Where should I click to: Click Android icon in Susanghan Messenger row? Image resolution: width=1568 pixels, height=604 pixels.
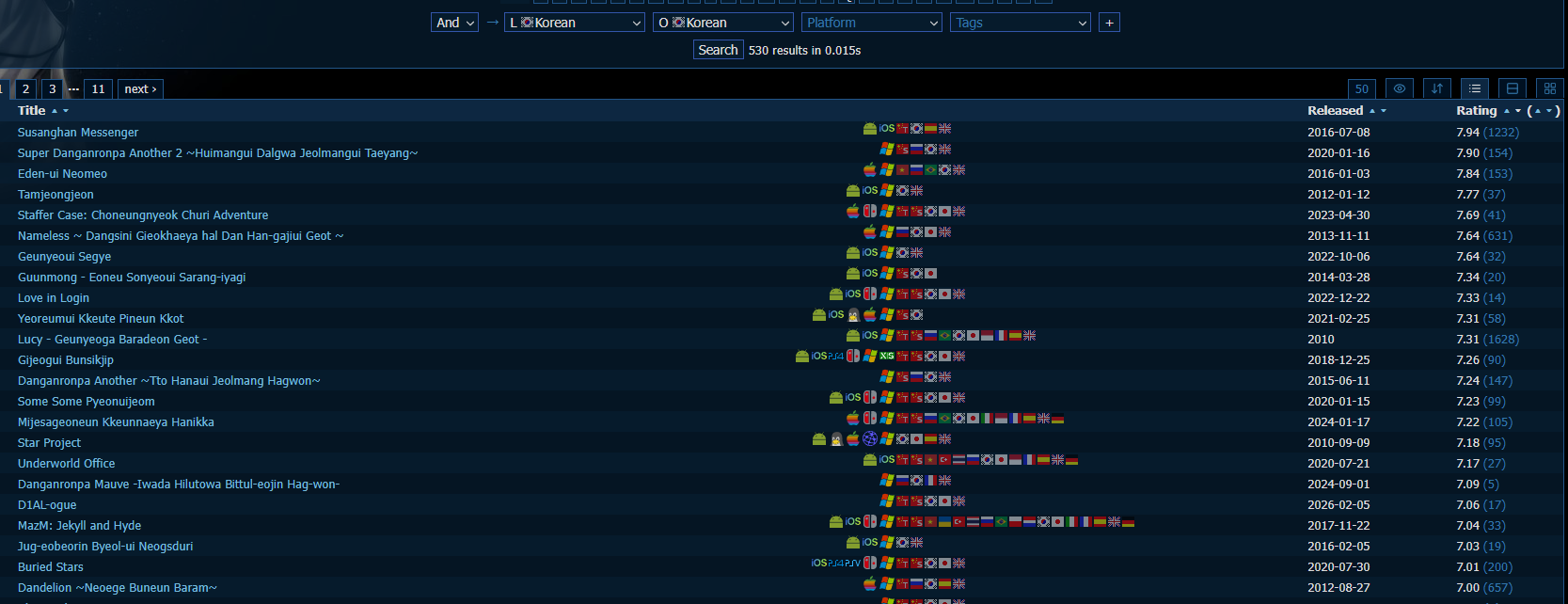coord(870,128)
